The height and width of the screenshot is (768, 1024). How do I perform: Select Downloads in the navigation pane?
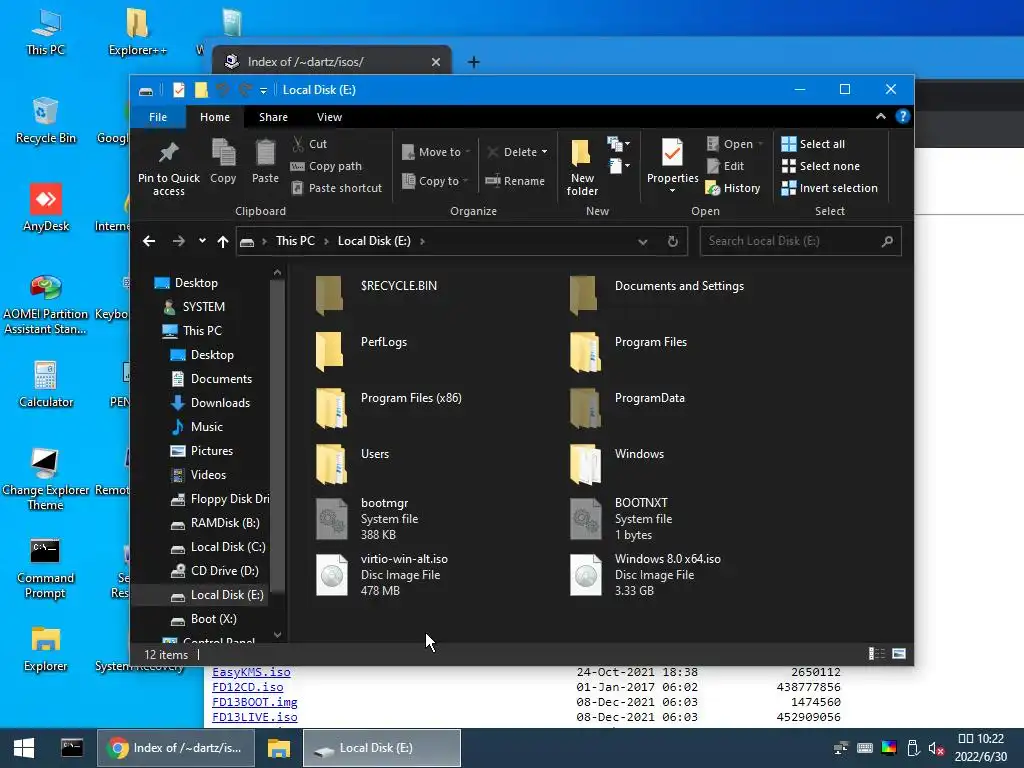[220, 403]
